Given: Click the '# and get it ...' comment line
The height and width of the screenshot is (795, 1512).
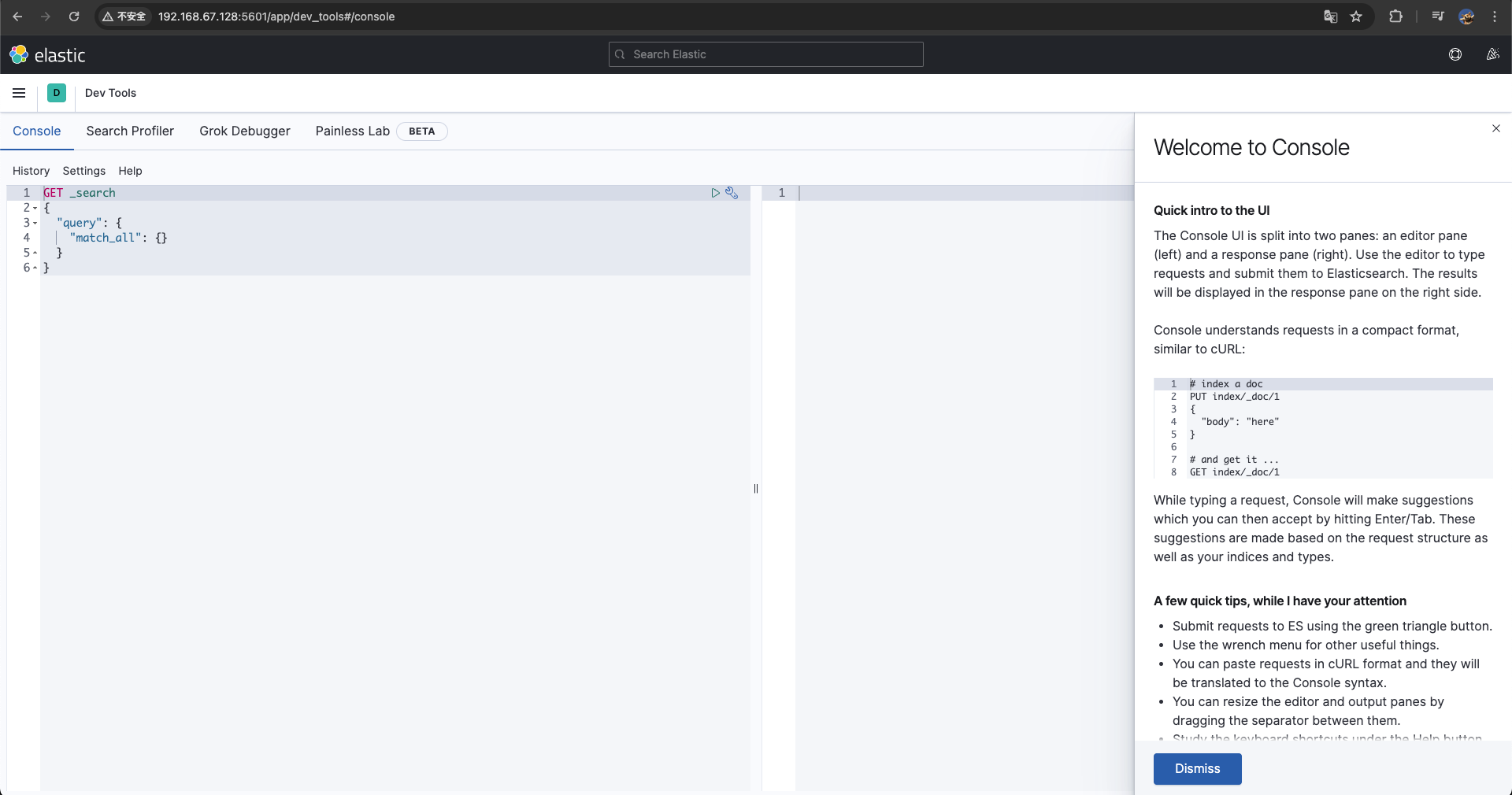Looking at the screenshot, I should (x=1234, y=460).
